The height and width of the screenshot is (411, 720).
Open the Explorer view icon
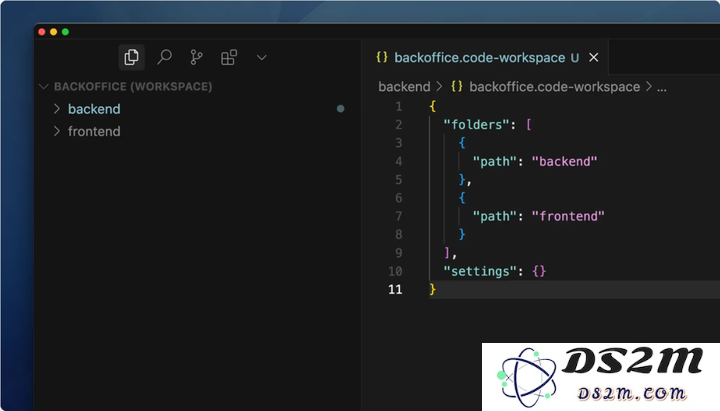[x=131, y=57]
